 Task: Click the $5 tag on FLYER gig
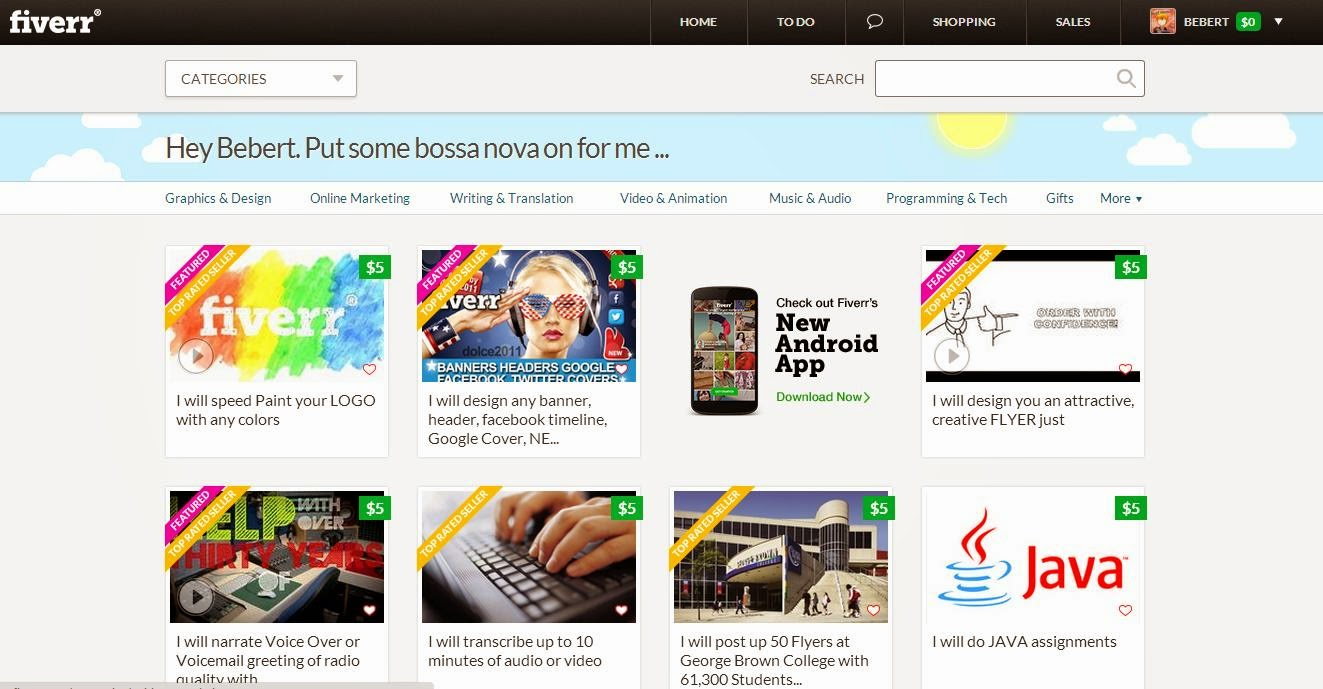coord(1131,267)
